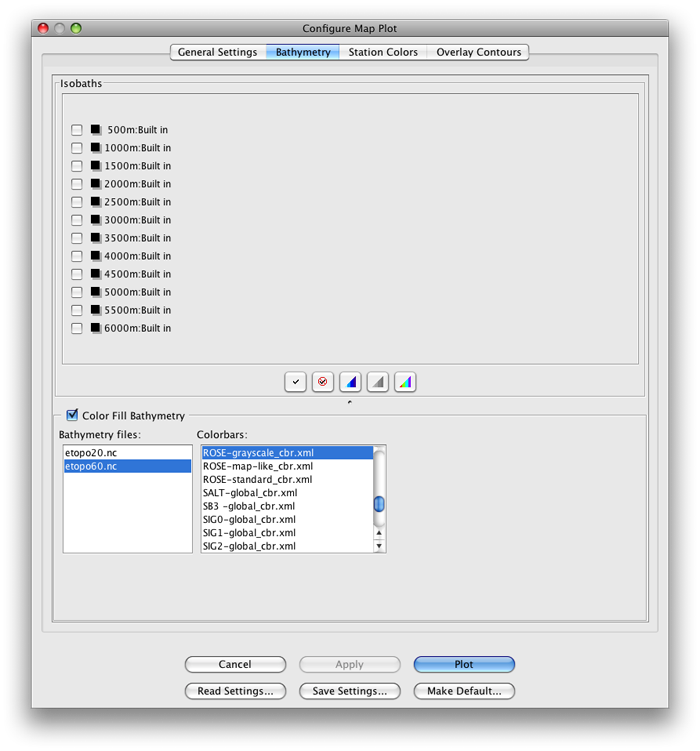Click the split pane collapse arrow below isobaths

click(350, 402)
